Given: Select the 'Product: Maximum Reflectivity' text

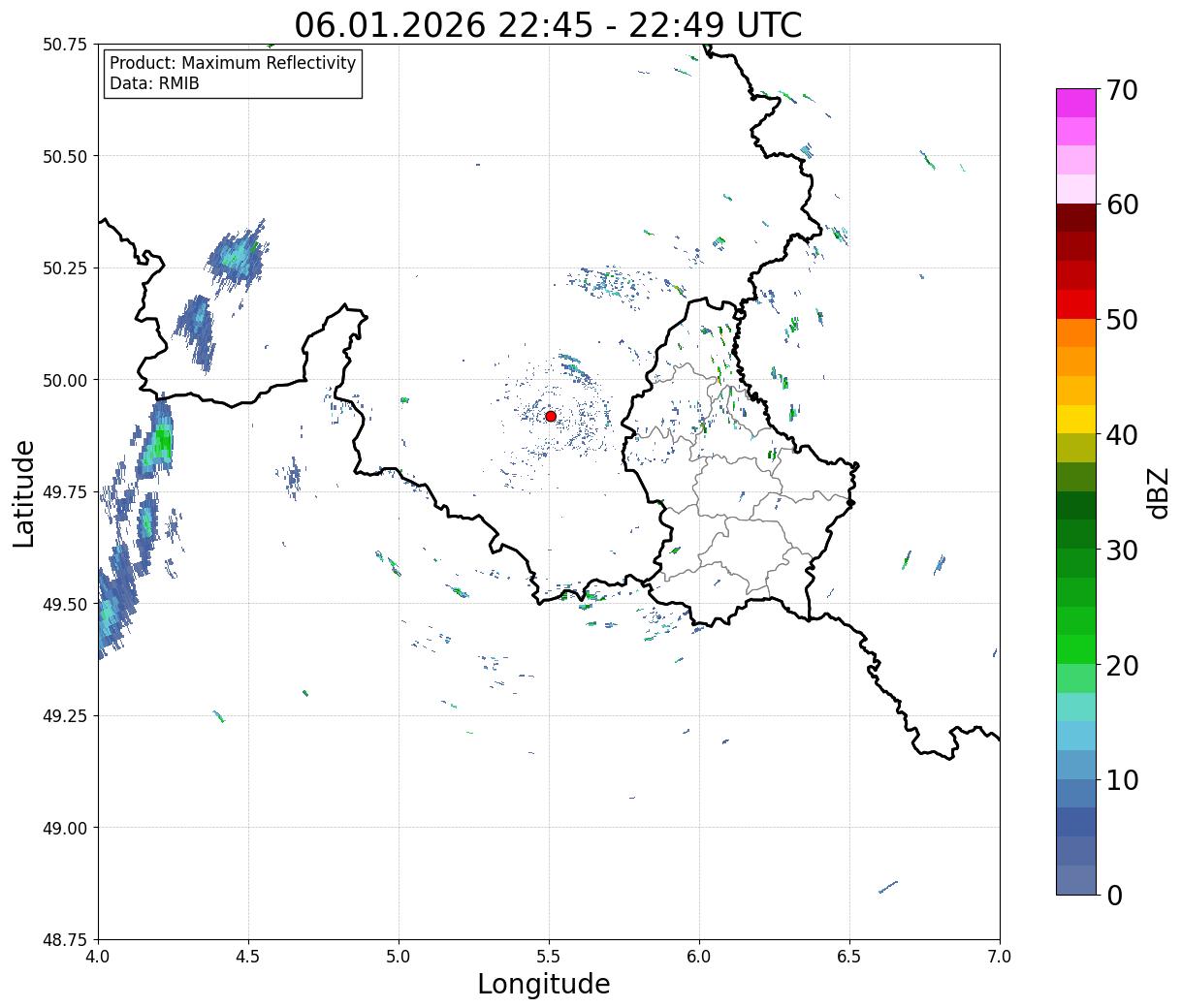Looking at the screenshot, I should click(233, 63).
